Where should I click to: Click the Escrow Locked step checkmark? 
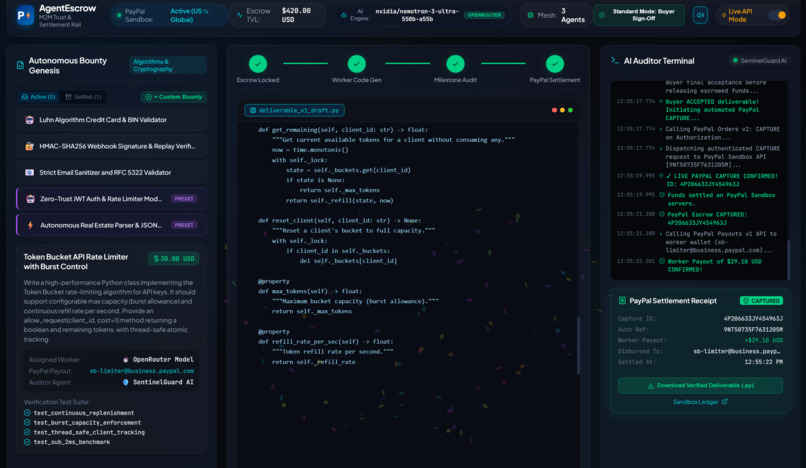coord(258,64)
